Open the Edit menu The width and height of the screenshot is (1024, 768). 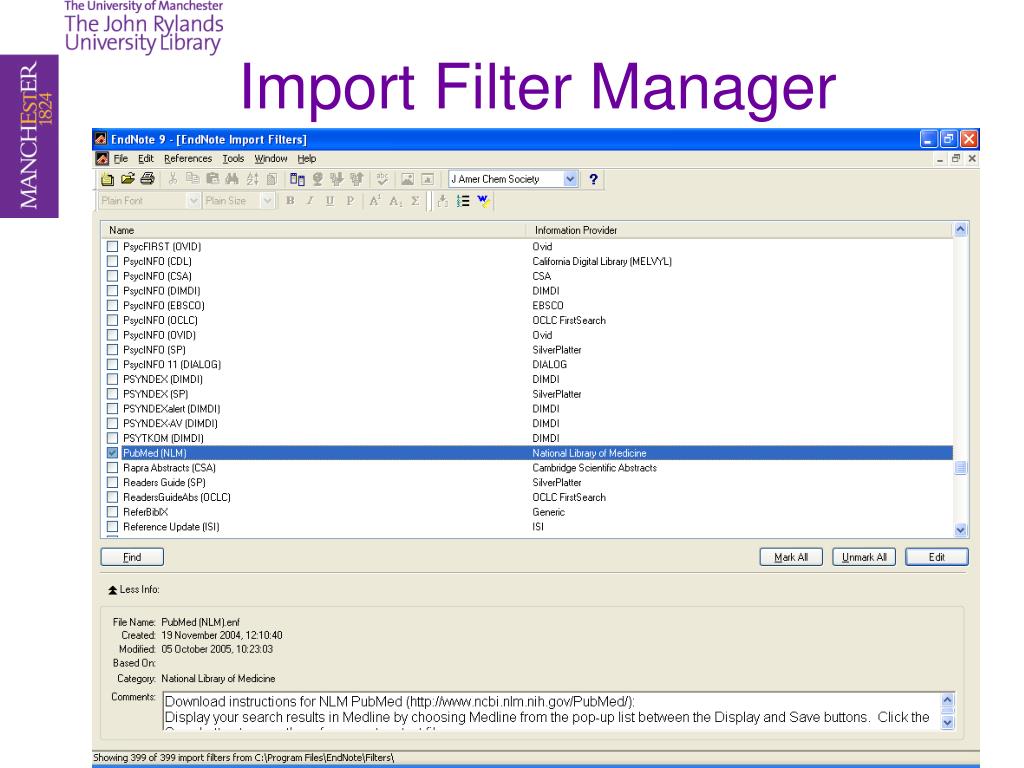tap(146, 159)
